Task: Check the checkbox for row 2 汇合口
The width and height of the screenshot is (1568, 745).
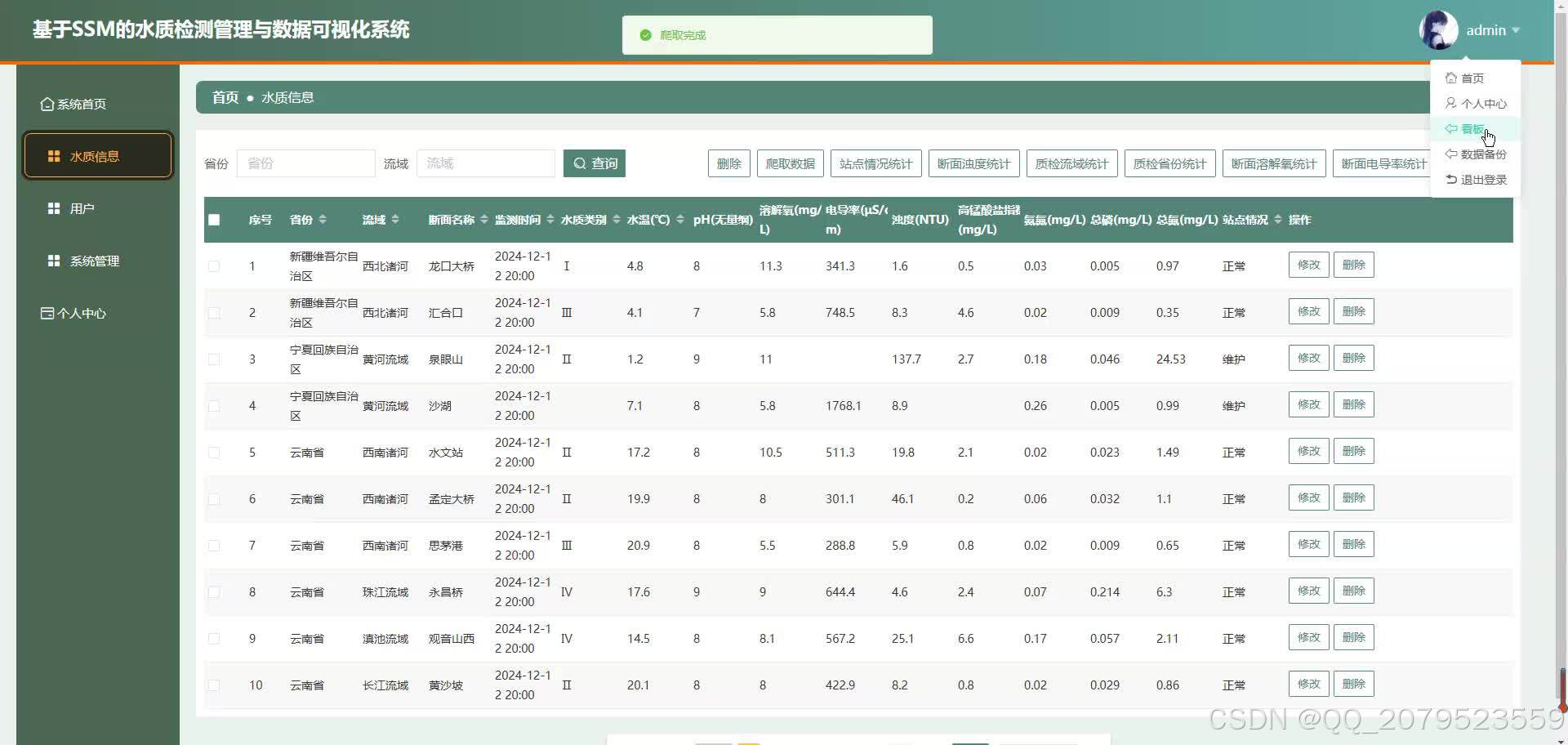Action: point(214,312)
